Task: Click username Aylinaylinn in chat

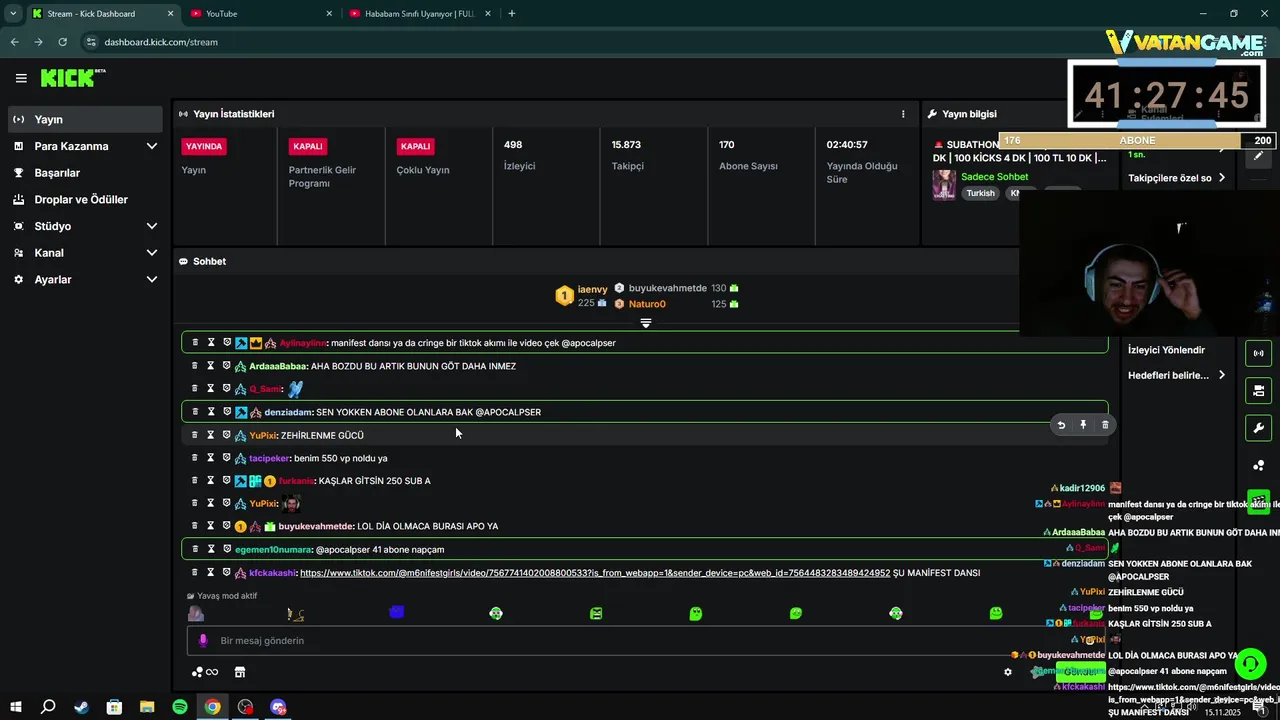Action: (303, 343)
